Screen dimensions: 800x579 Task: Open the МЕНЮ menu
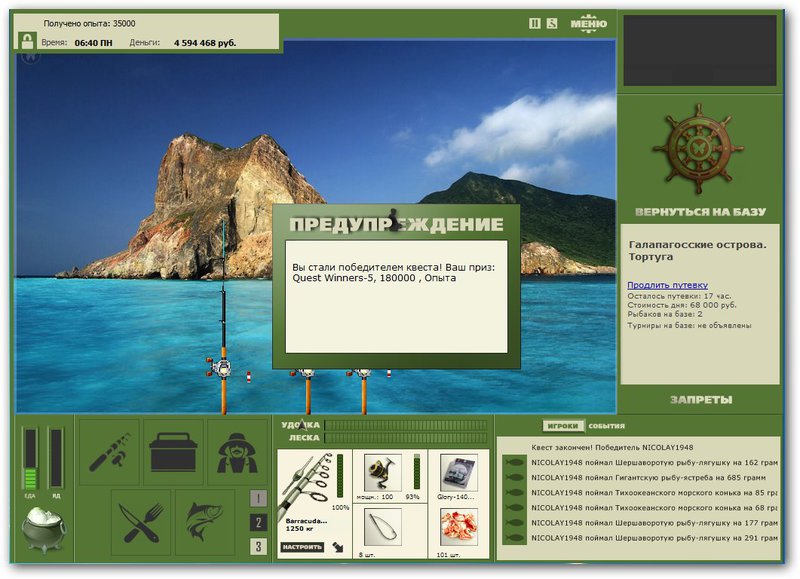coord(588,23)
